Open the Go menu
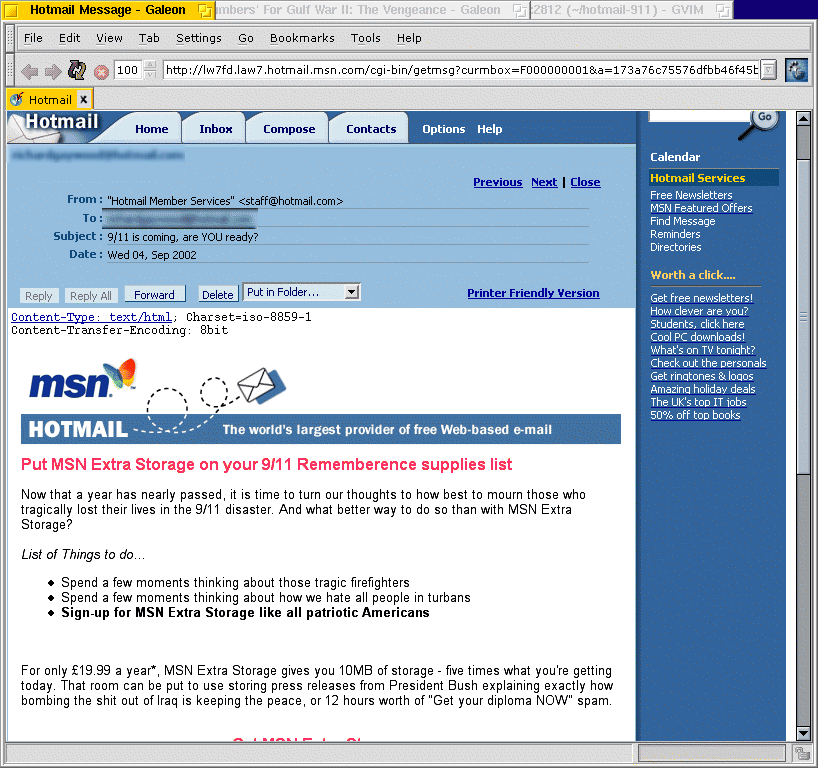818x768 pixels. (x=246, y=38)
